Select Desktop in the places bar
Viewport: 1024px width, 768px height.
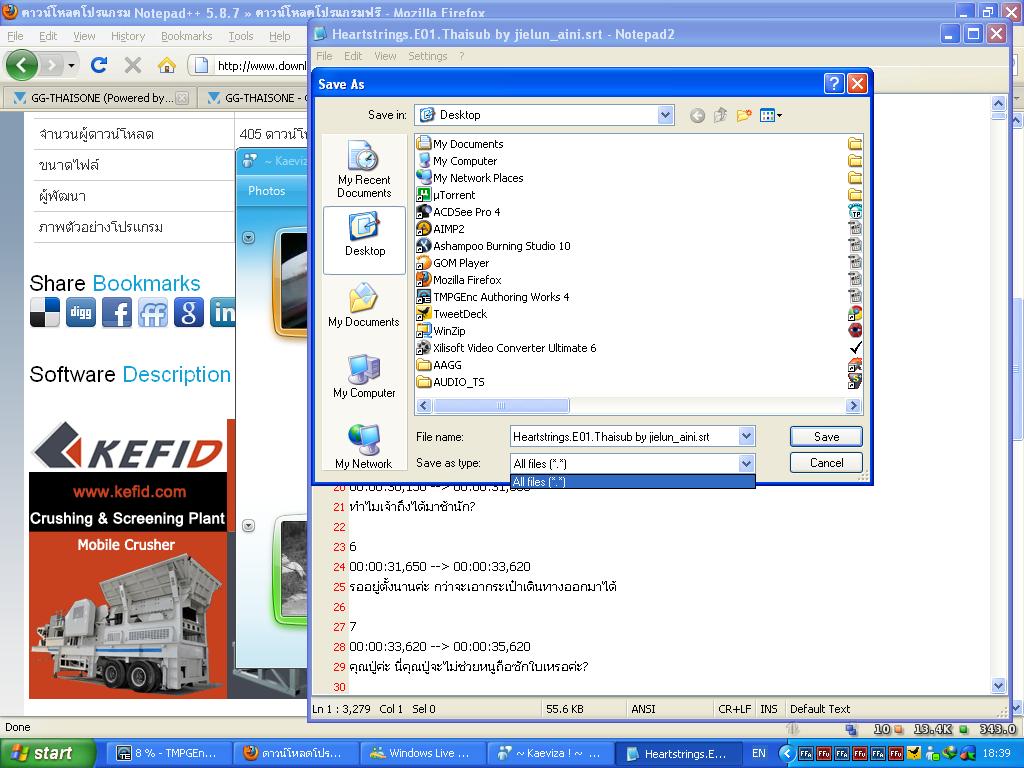[364, 240]
